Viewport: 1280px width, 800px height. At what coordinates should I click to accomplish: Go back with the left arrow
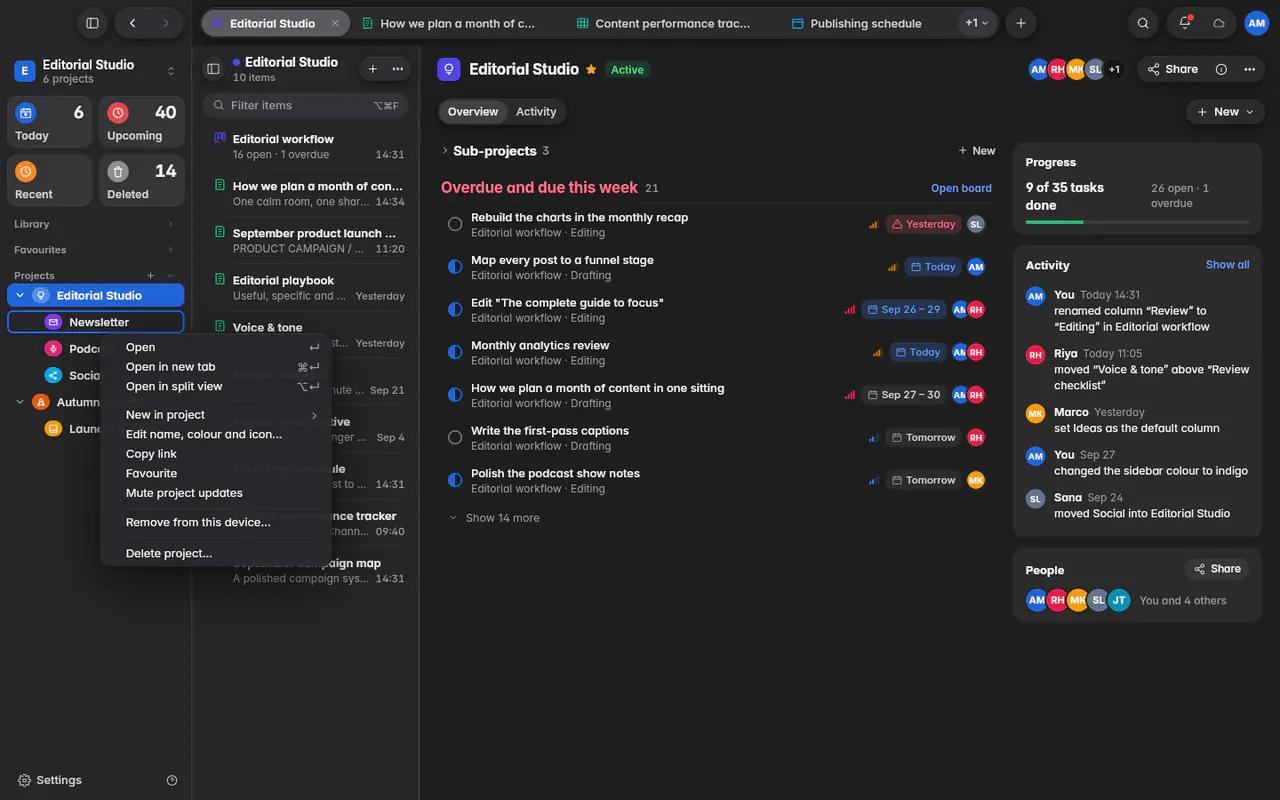[133, 23]
